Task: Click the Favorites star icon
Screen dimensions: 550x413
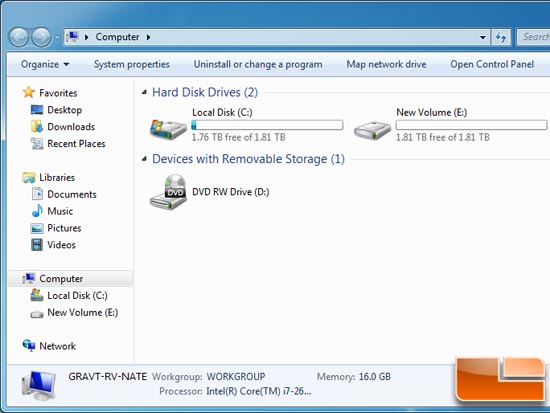Action: [x=28, y=93]
